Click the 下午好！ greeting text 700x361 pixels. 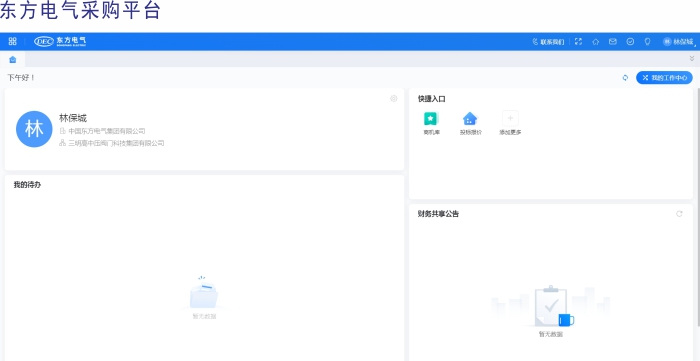(21, 78)
